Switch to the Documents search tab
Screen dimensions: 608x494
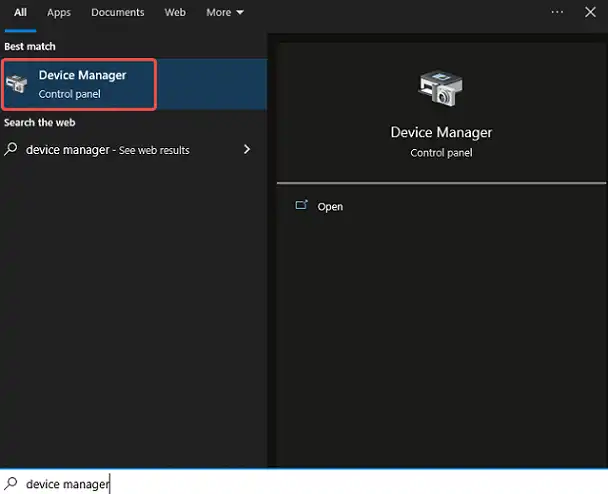point(117,12)
